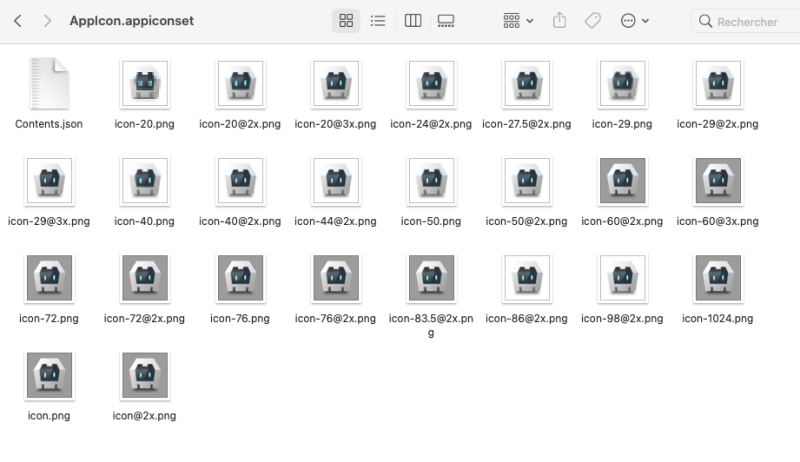
Task: Go forward in folder history
Action: [47, 21]
